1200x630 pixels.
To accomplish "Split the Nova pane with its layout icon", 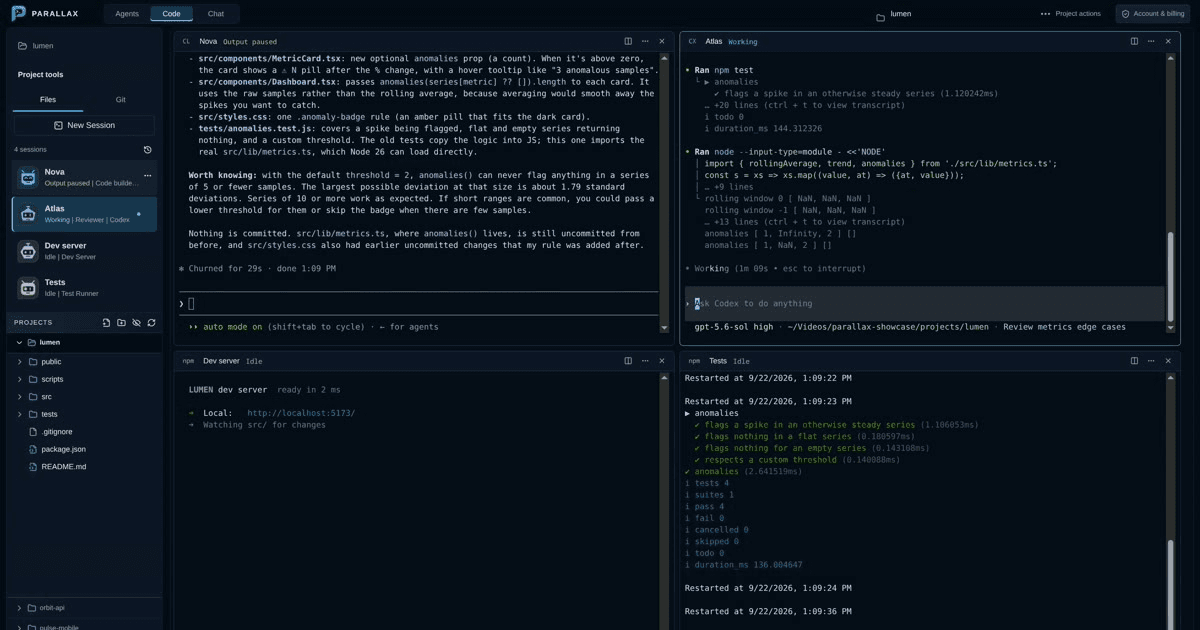I will [628, 41].
